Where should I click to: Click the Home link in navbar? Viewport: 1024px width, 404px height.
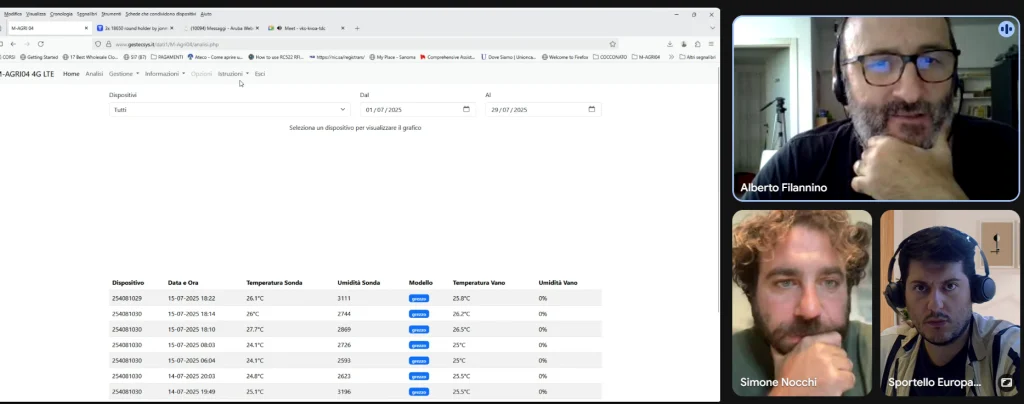[71, 74]
